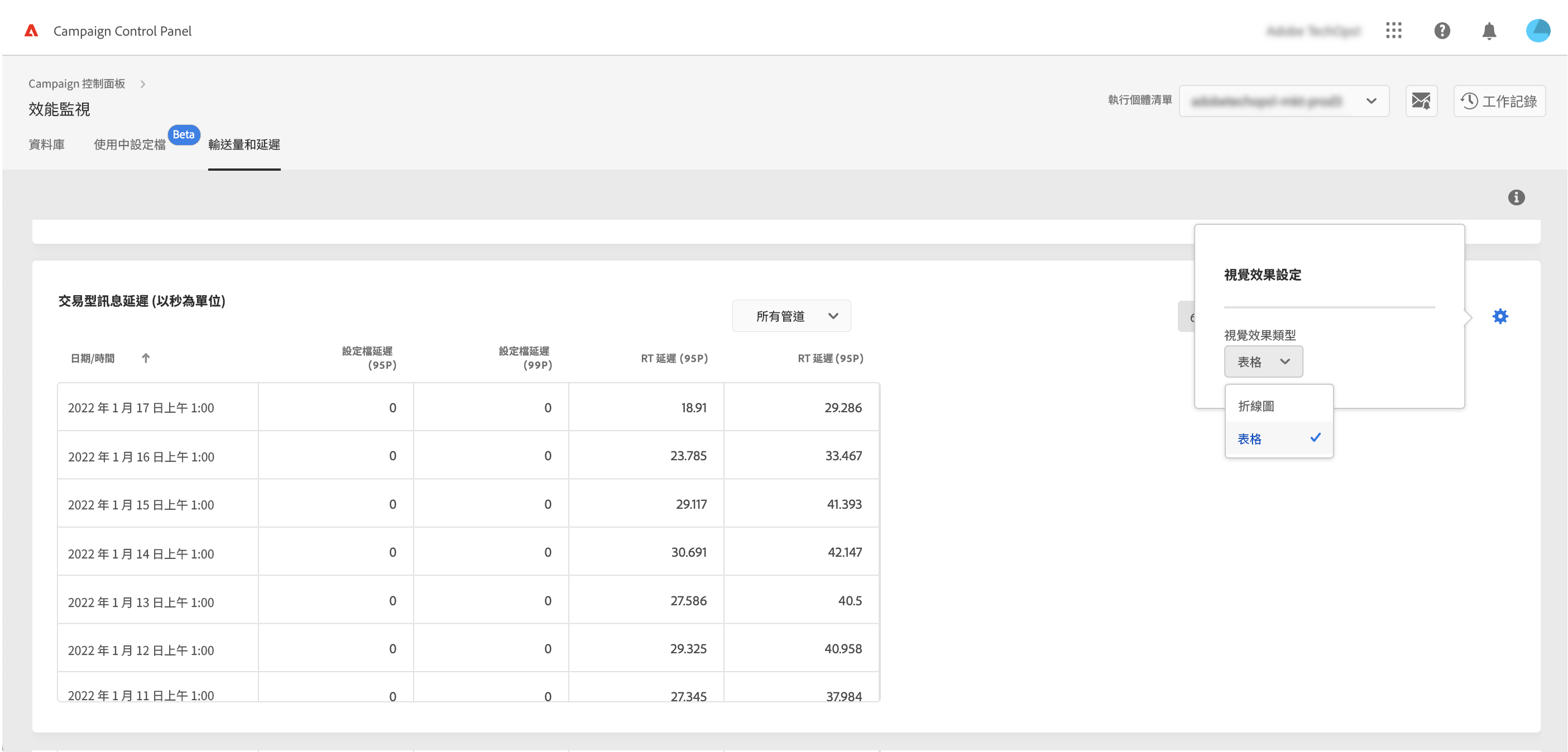Switch to the 資料庫 tab

coord(46,145)
